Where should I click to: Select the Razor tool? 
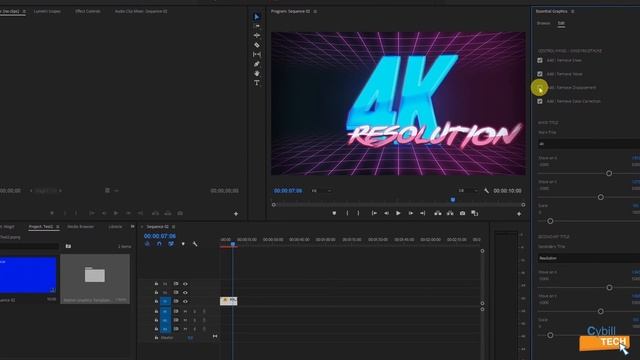(257, 45)
